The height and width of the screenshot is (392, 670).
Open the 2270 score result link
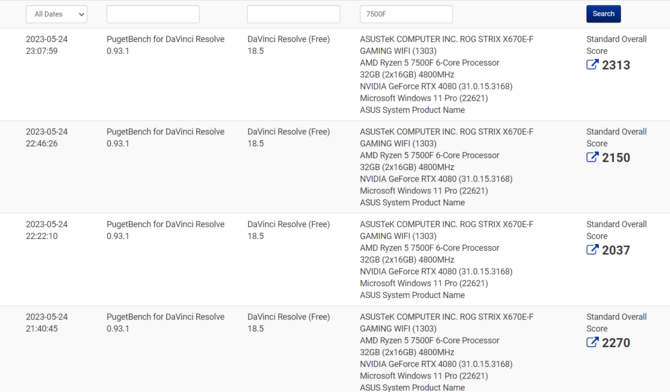pos(616,343)
